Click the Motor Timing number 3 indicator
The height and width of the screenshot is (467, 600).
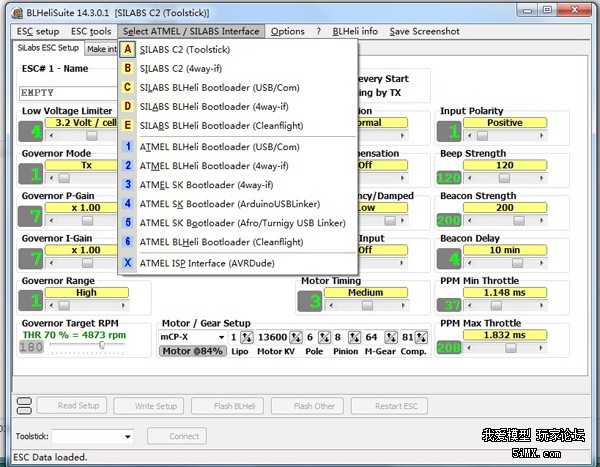point(310,301)
